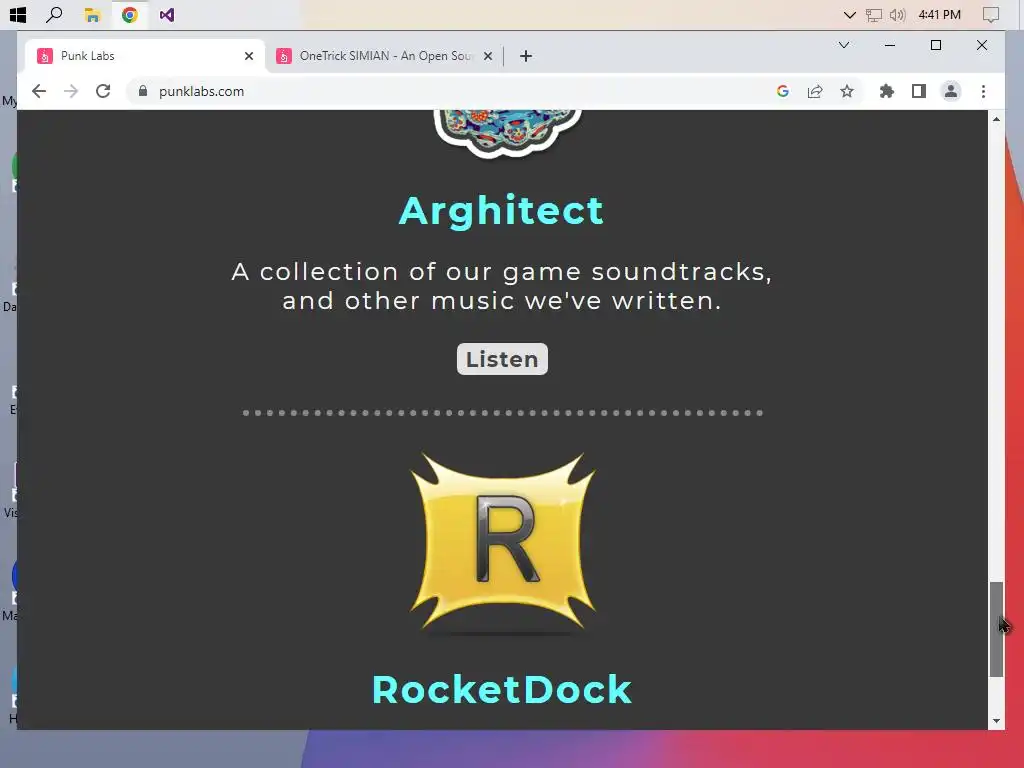Go back to the previous page
The image size is (1024, 768).
[39, 91]
